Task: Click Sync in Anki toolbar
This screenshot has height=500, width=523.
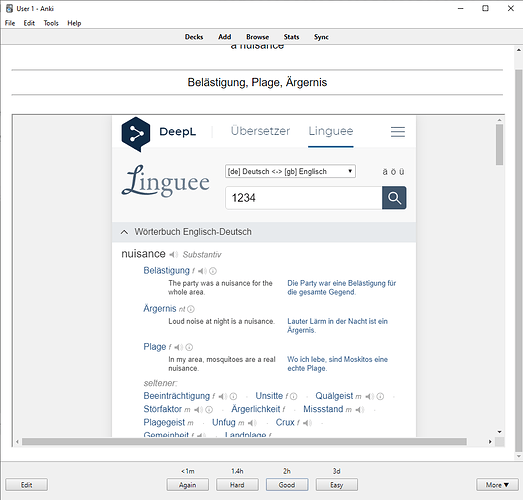Action: click(x=321, y=37)
